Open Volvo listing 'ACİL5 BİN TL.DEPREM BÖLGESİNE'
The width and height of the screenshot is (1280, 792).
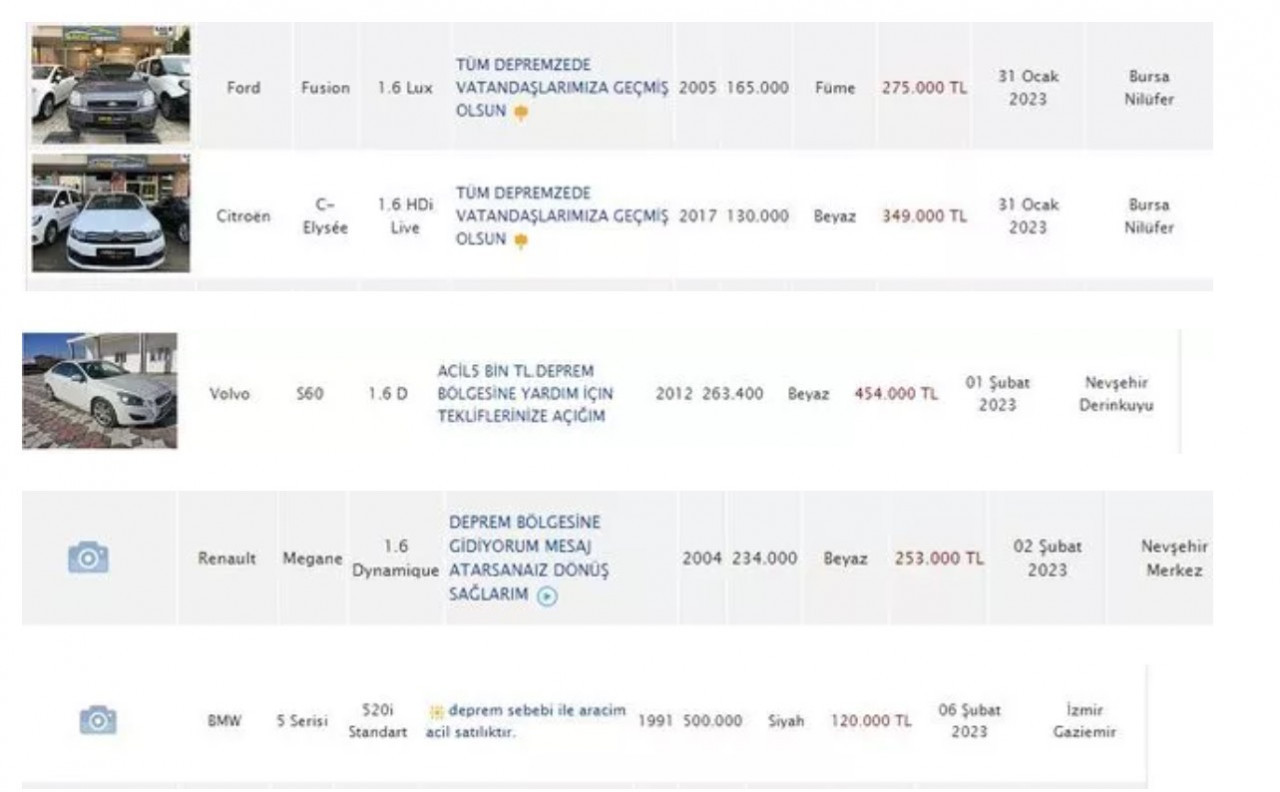[x=526, y=394]
